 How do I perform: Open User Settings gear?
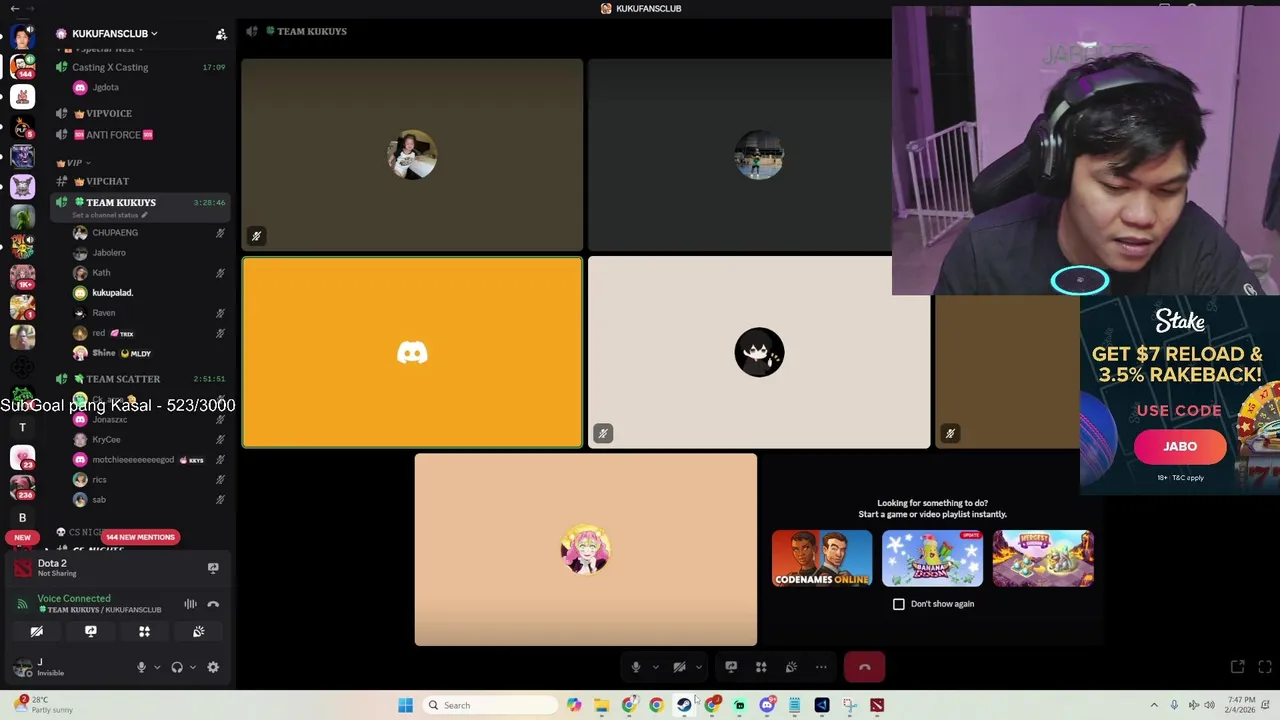tap(213, 667)
